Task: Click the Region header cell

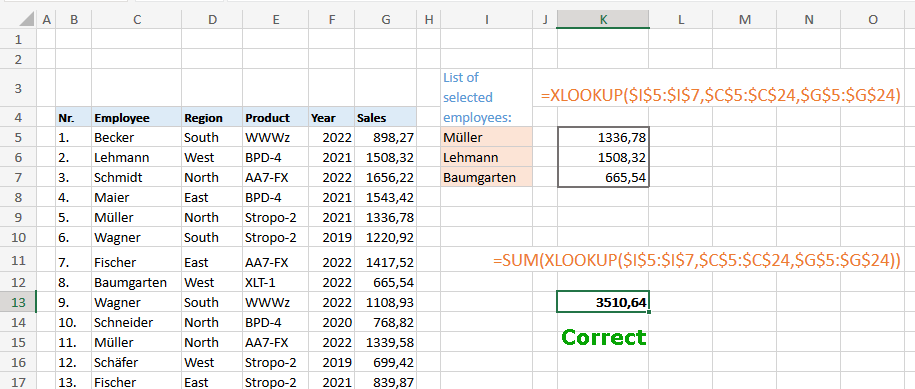Action: click(x=212, y=118)
